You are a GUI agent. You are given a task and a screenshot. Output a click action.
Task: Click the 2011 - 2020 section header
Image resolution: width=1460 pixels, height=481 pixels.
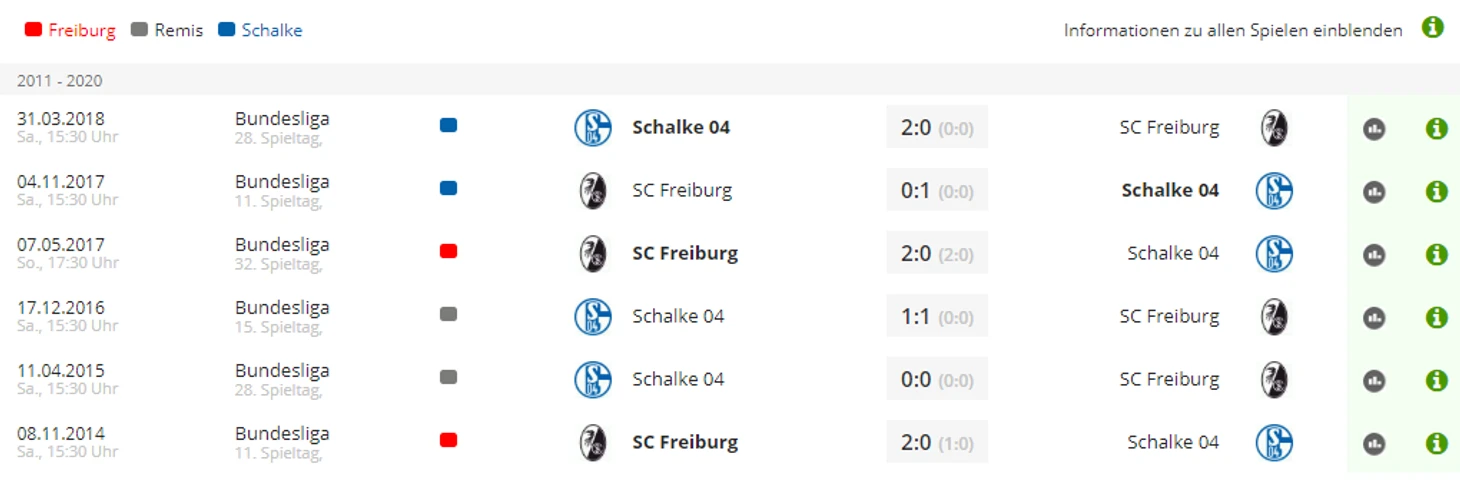coord(60,81)
